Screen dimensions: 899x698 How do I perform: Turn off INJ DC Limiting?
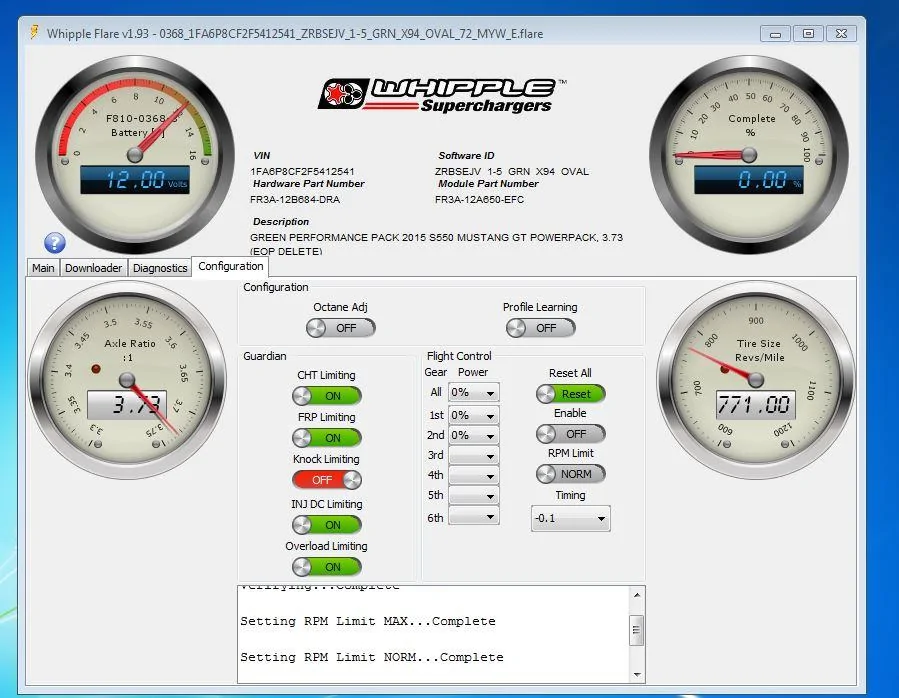327,525
